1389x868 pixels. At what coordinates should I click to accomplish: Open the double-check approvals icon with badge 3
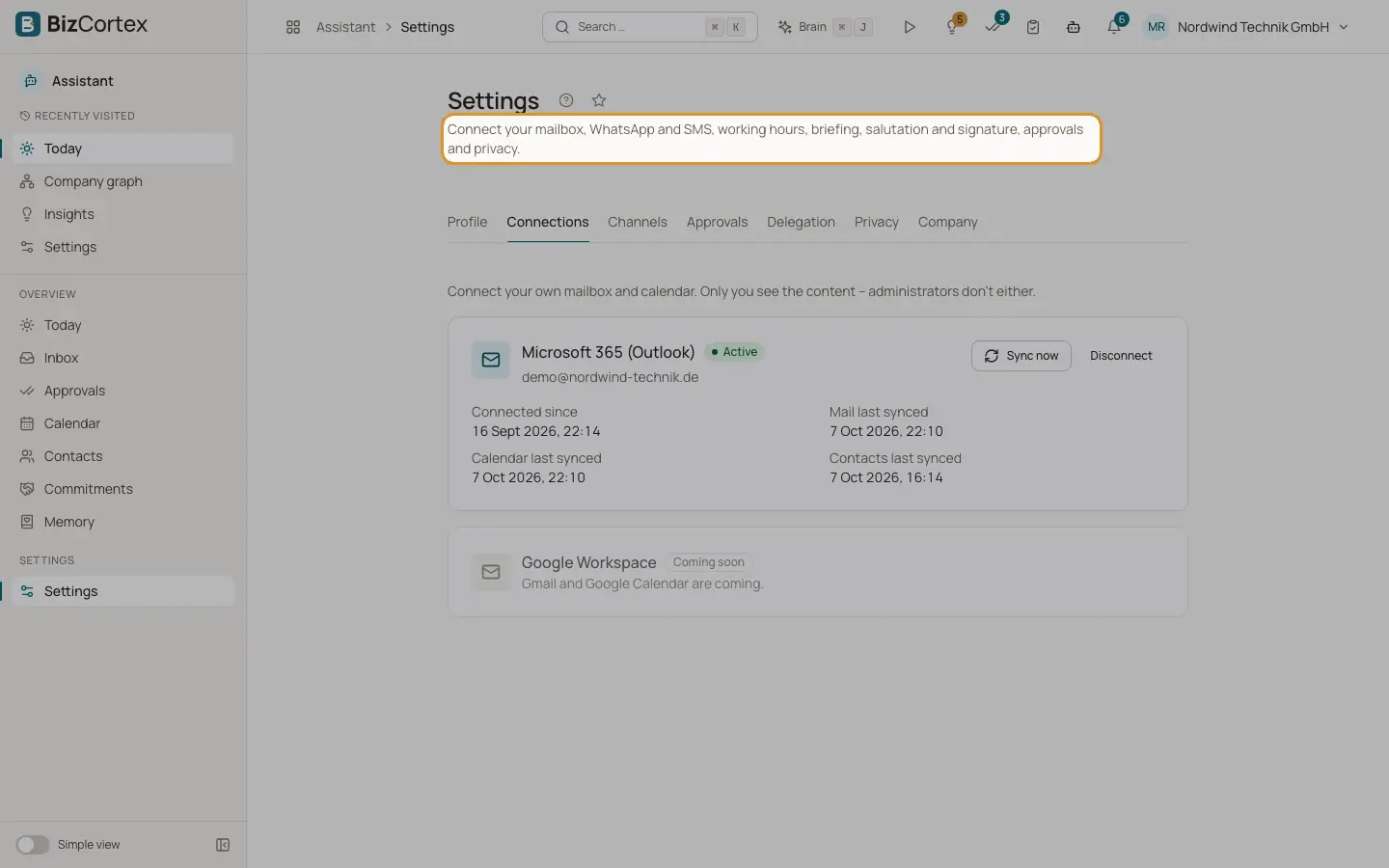tap(993, 27)
